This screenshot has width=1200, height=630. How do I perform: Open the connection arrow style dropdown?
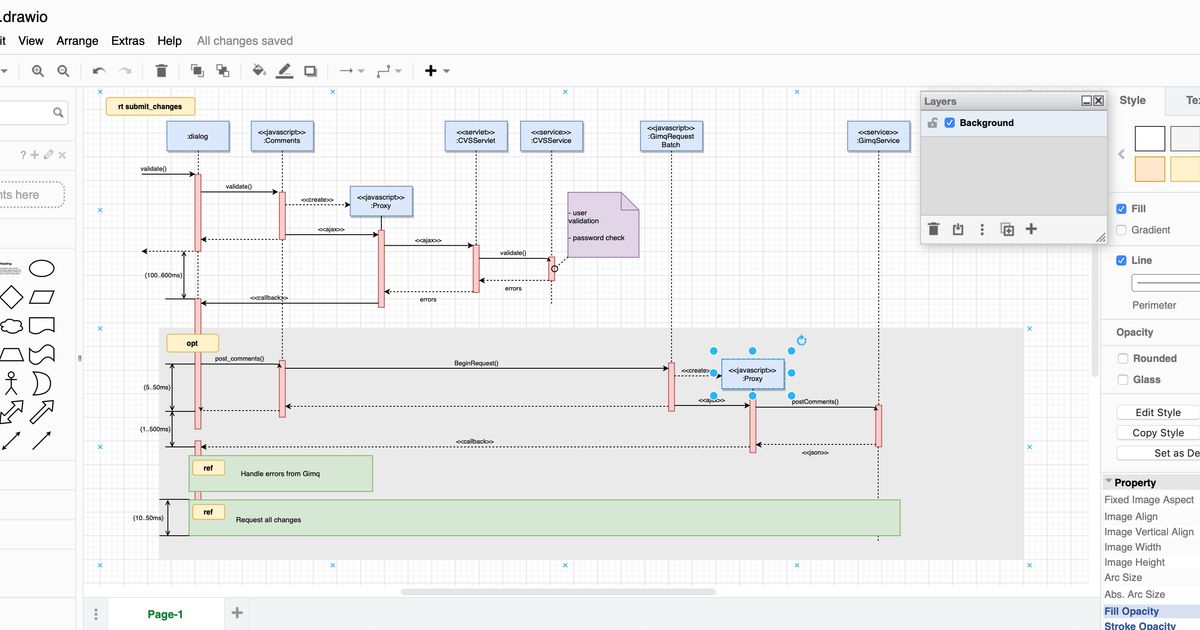click(x=351, y=71)
